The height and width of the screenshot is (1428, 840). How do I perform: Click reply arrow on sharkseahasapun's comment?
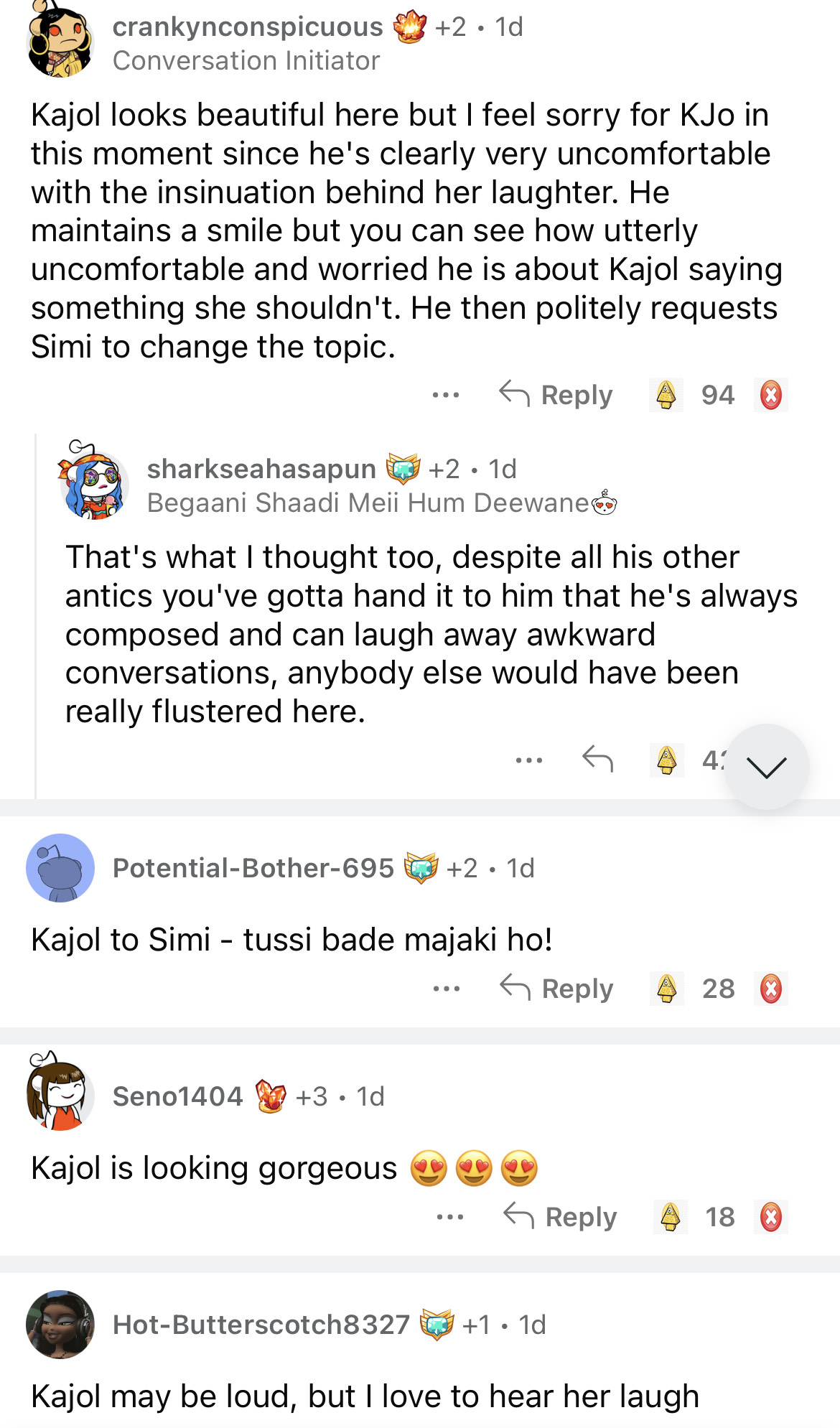(597, 759)
